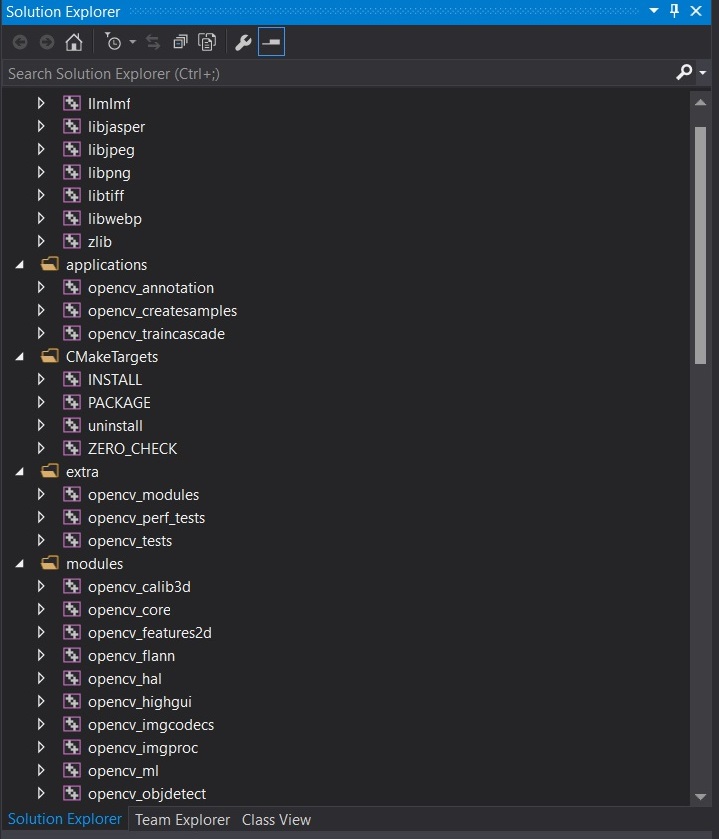Click Sync with Active Document icon
Viewport: 719px width, 839px height.
pyautogui.click(x=153, y=42)
